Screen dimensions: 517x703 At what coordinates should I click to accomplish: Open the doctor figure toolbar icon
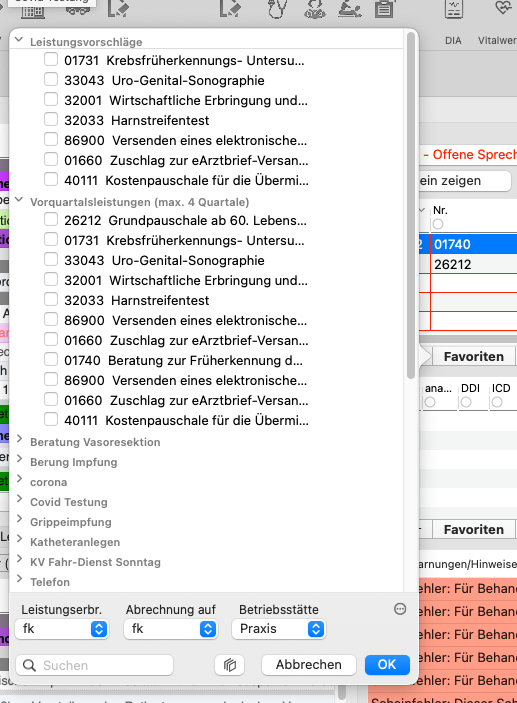tap(314, 9)
